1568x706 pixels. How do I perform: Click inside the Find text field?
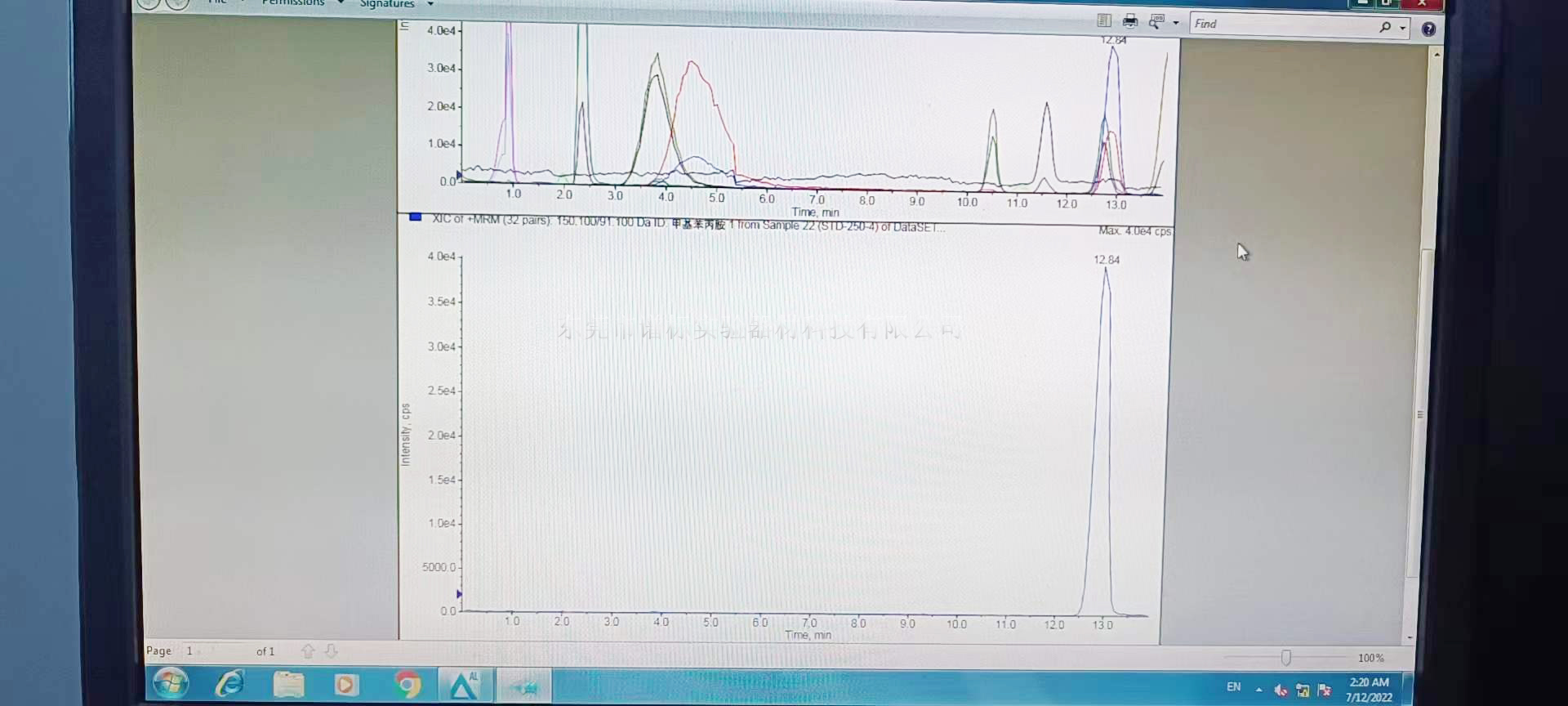click(1282, 25)
